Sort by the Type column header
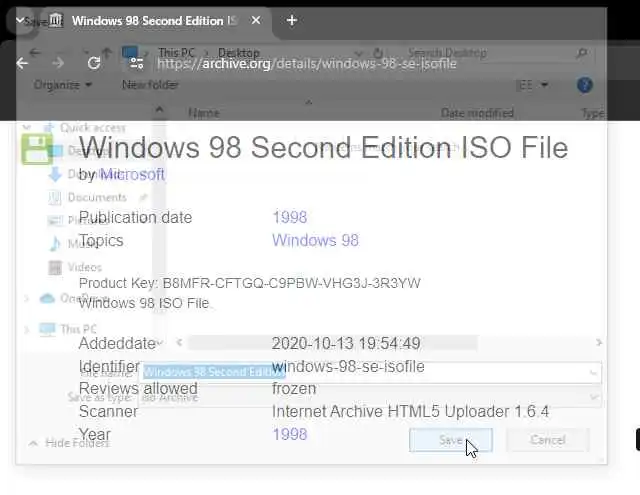This screenshot has height=495, width=640. (593, 113)
